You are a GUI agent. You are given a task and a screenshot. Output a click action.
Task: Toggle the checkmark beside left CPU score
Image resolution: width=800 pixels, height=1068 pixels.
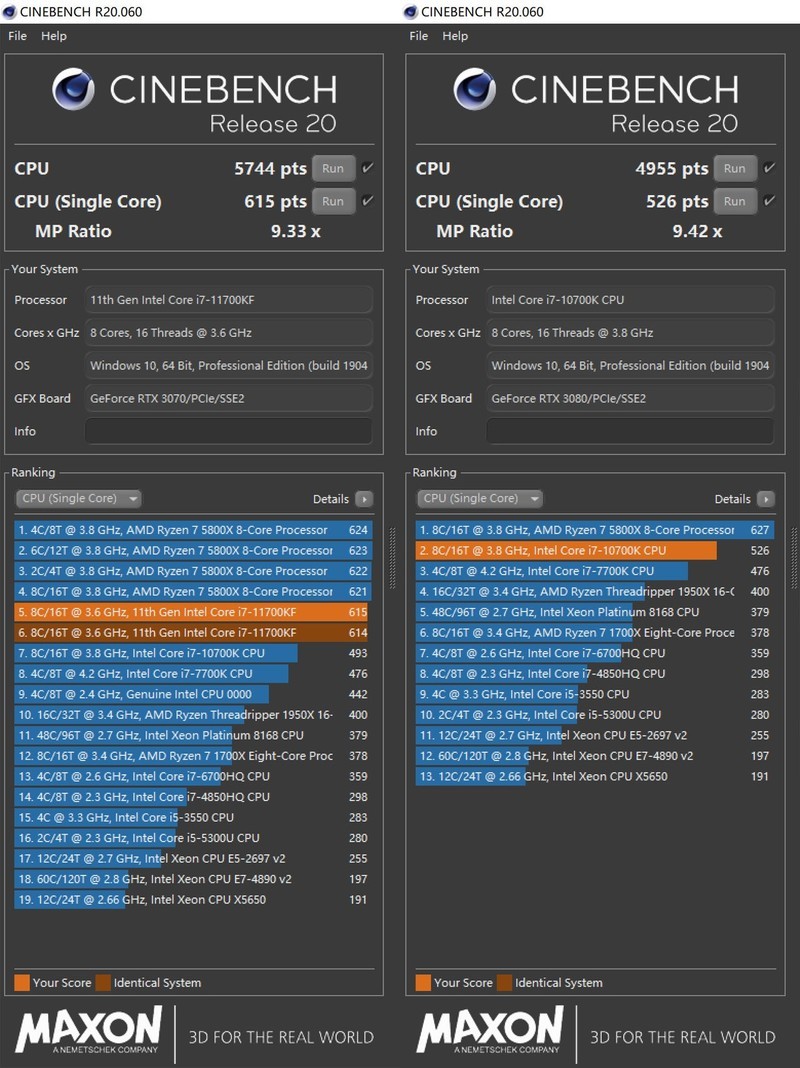[x=366, y=168]
